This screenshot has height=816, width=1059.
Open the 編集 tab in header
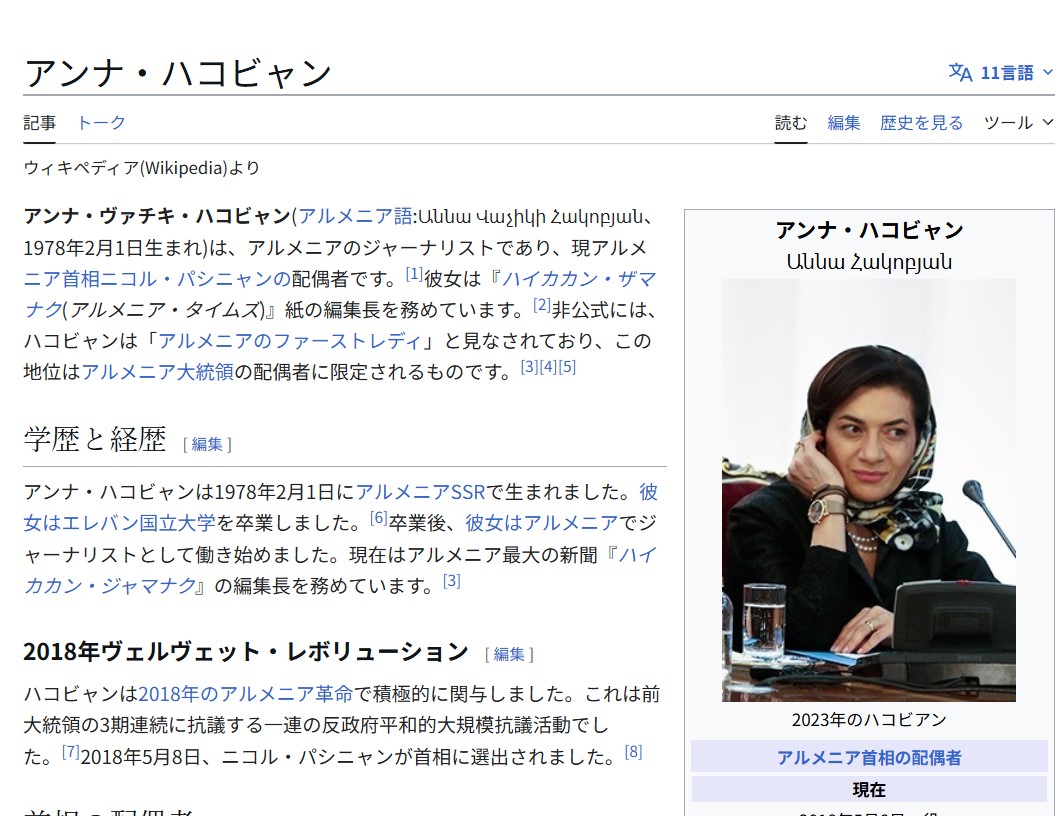[843, 122]
